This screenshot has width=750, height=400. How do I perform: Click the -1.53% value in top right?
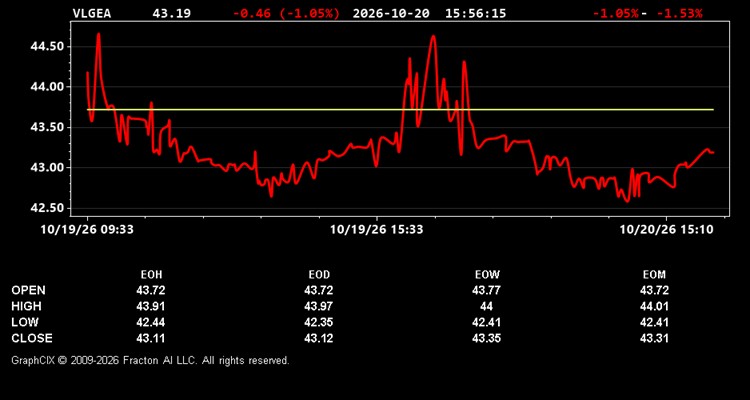(x=680, y=13)
